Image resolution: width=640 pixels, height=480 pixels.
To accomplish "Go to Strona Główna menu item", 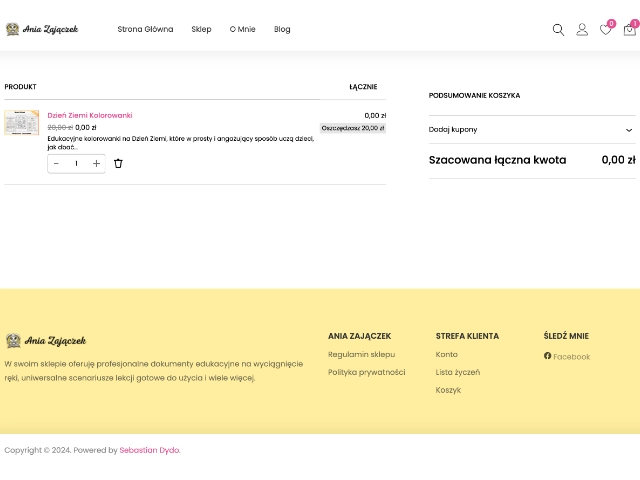I will coord(145,29).
